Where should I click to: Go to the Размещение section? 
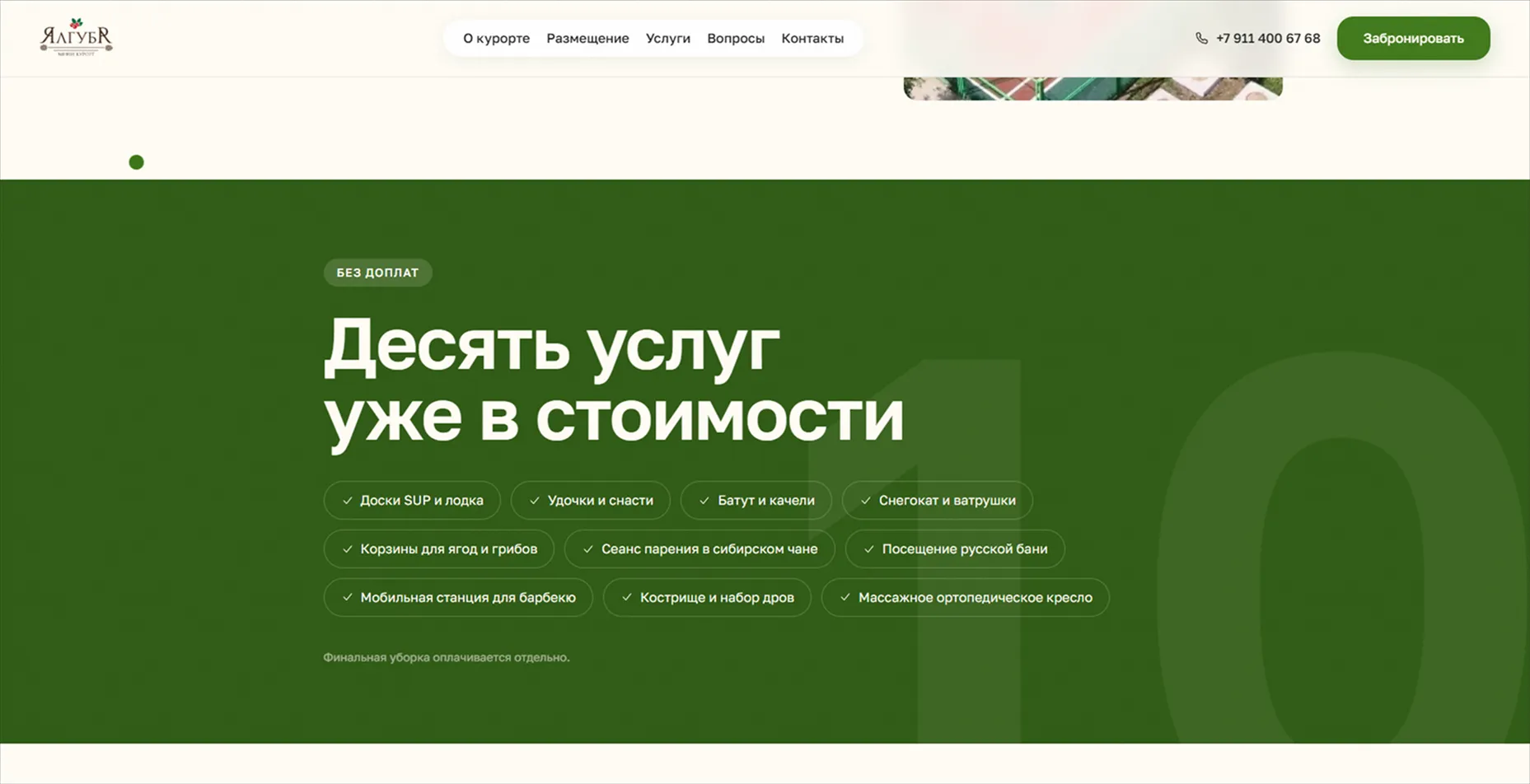[587, 39]
